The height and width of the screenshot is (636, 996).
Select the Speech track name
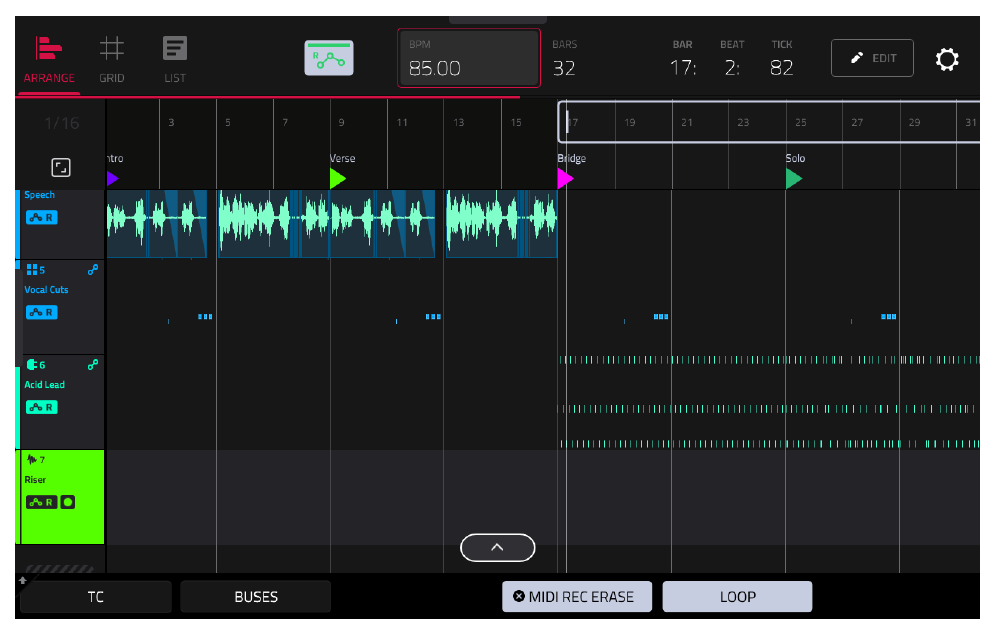point(39,195)
